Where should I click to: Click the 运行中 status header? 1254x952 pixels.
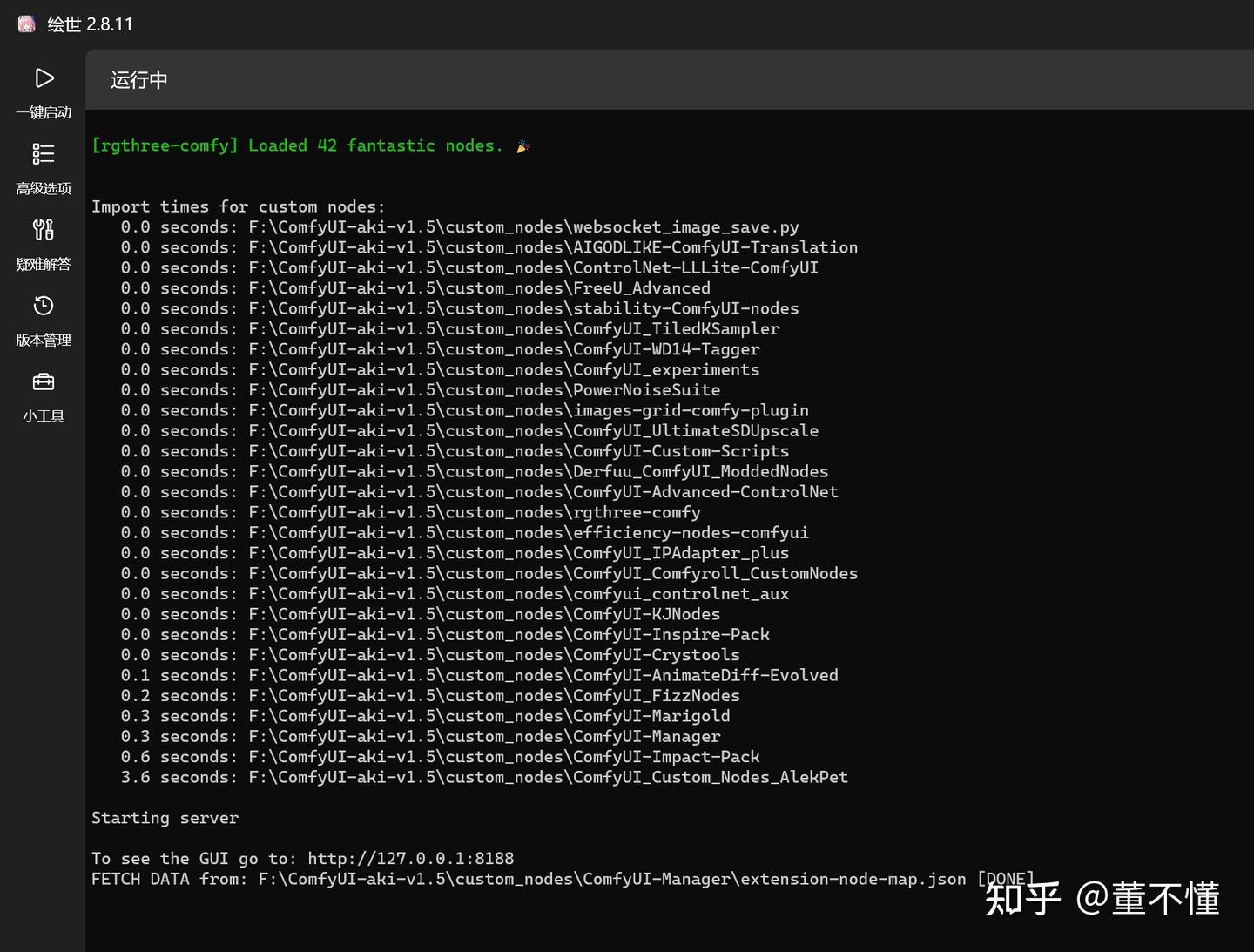point(139,80)
